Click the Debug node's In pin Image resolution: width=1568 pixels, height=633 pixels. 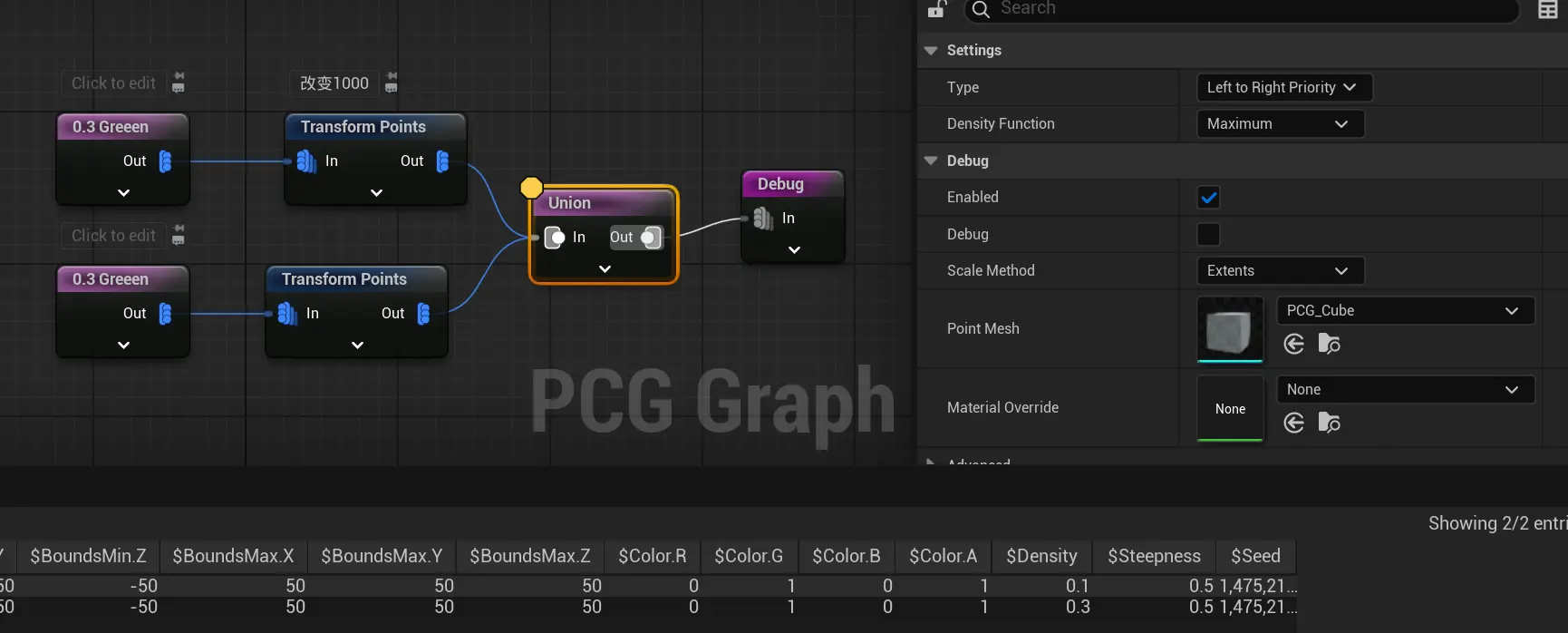(763, 219)
